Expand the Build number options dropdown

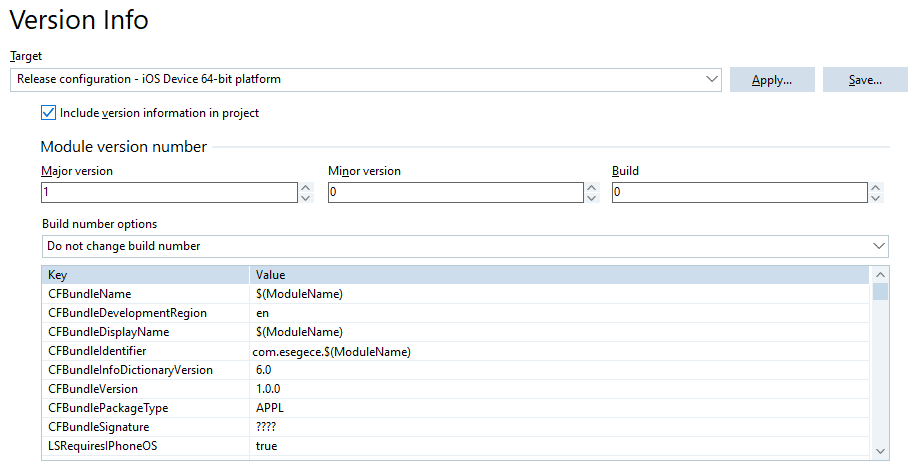point(465,246)
